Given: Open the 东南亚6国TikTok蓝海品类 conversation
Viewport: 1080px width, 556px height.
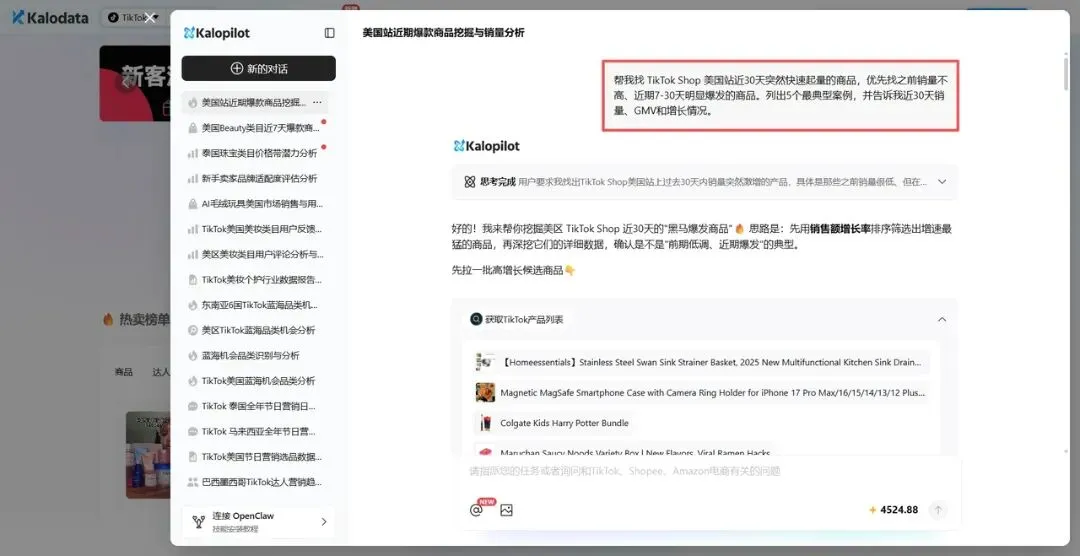Looking at the screenshot, I should point(255,305).
